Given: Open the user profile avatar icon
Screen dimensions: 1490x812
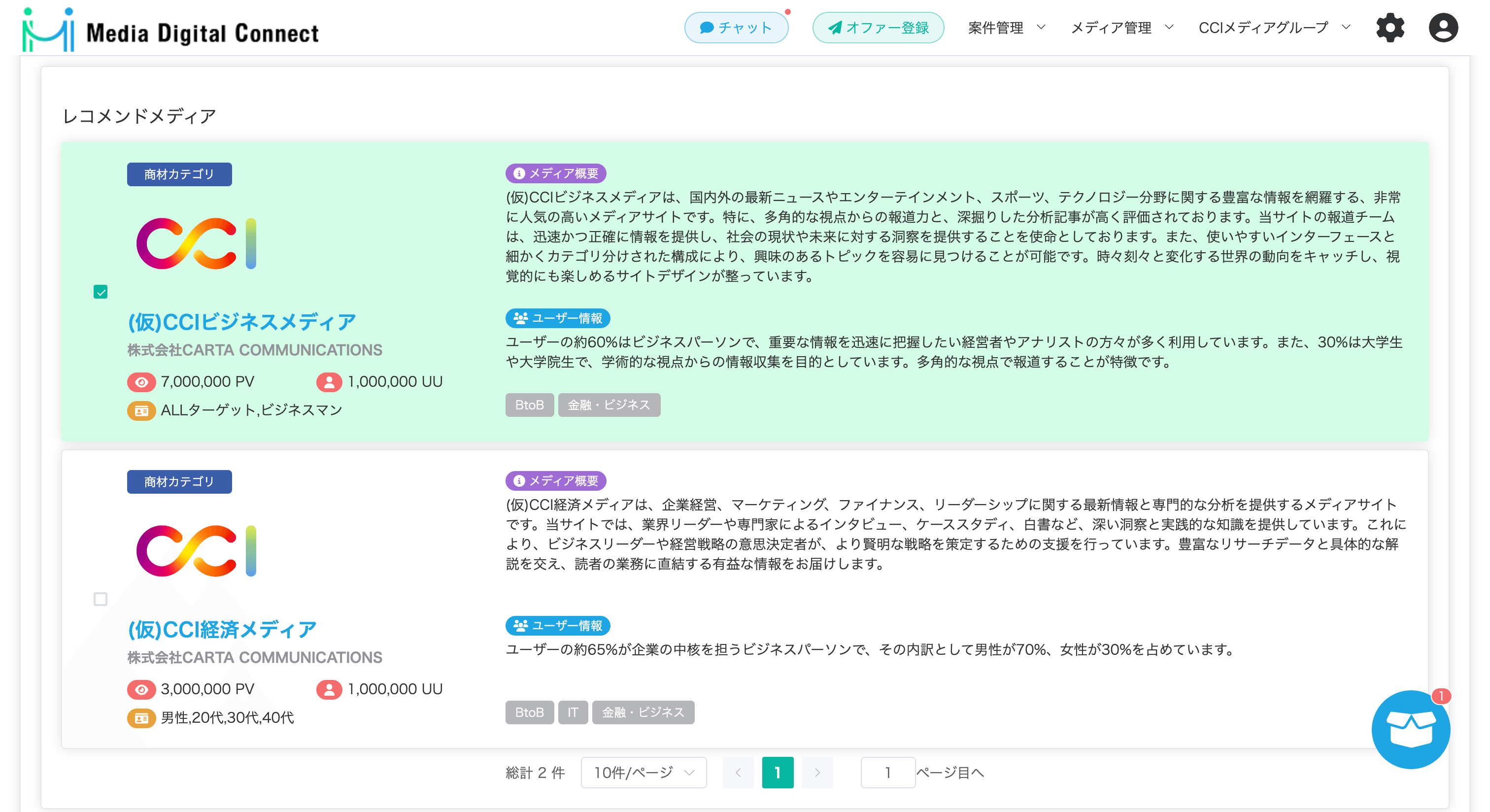Looking at the screenshot, I should (1443, 27).
